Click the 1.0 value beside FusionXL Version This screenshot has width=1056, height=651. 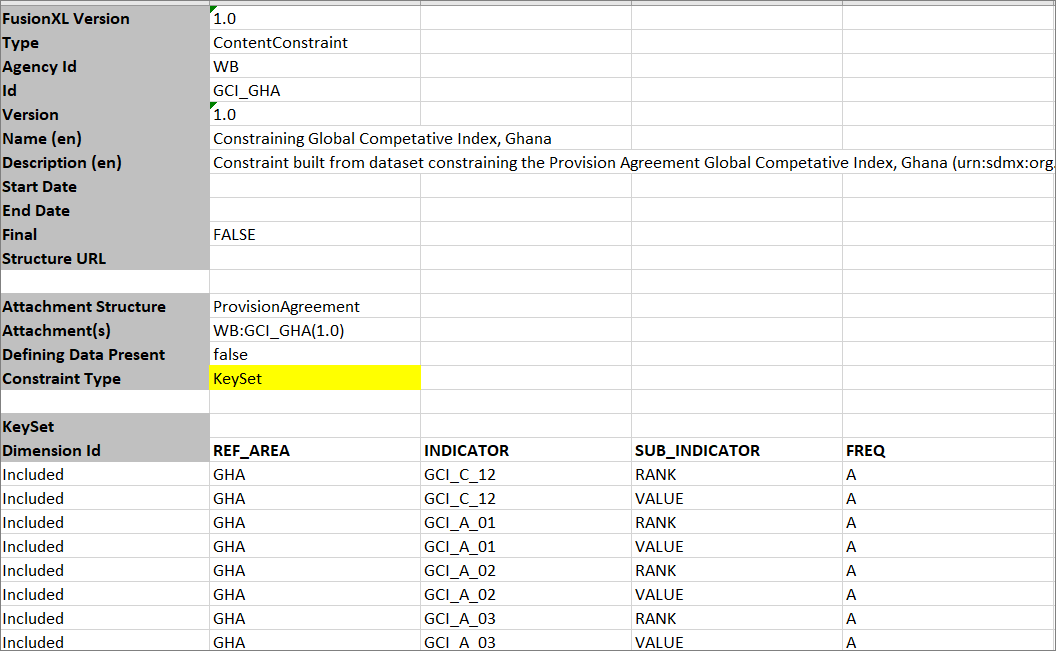coord(226,19)
